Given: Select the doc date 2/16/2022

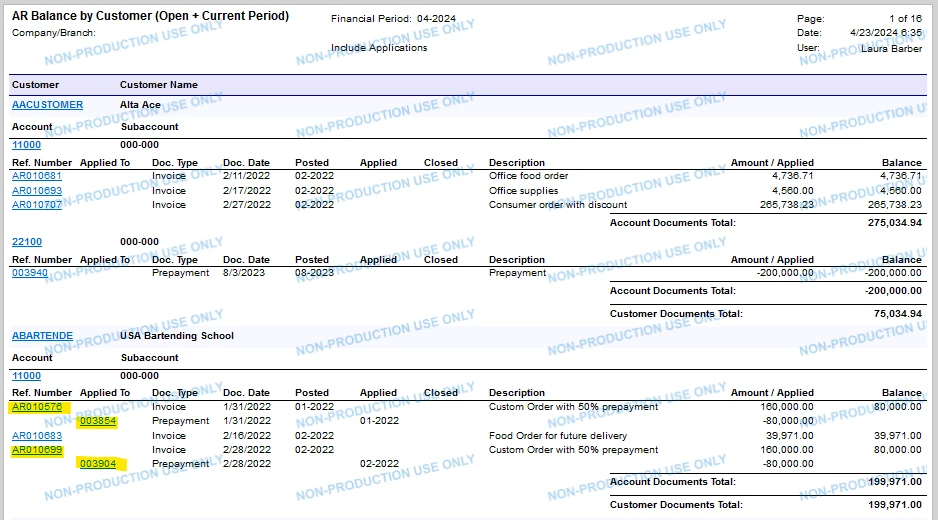Looking at the screenshot, I should (246, 436).
